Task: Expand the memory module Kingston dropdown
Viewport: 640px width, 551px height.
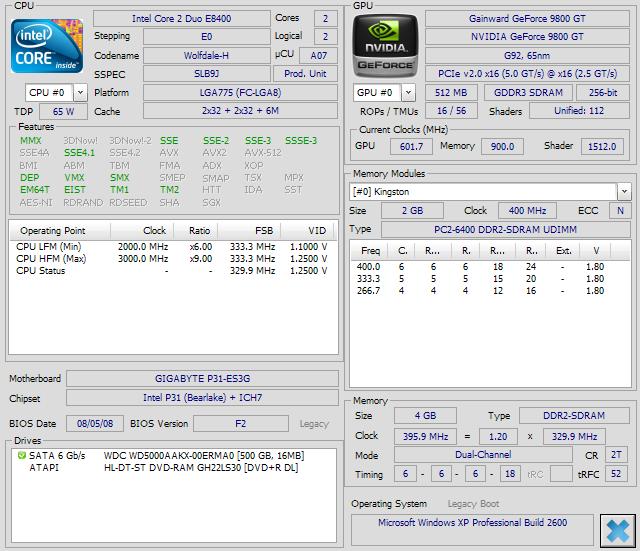Action: pyautogui.click(x=624, y=191)
